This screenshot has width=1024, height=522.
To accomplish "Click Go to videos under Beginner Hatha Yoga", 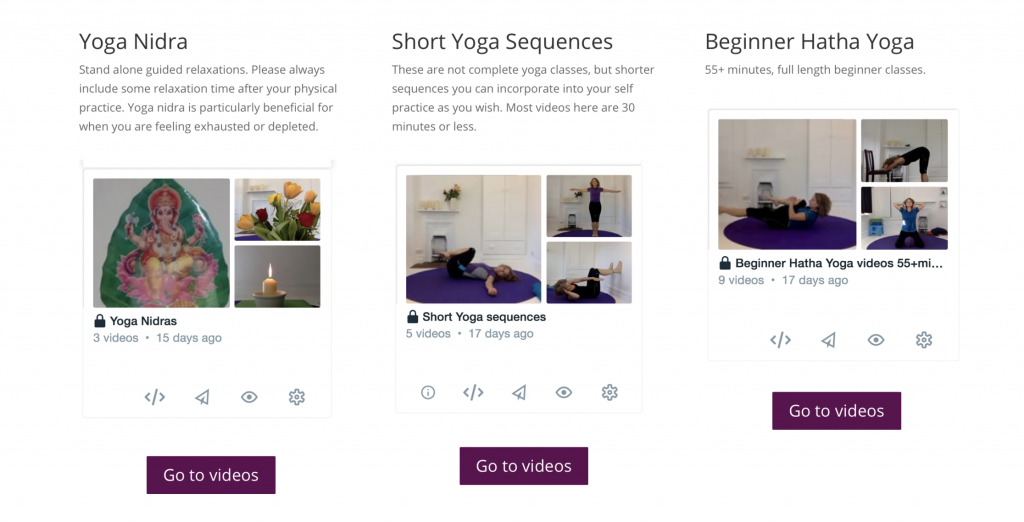I will click(x=837, y=411).
